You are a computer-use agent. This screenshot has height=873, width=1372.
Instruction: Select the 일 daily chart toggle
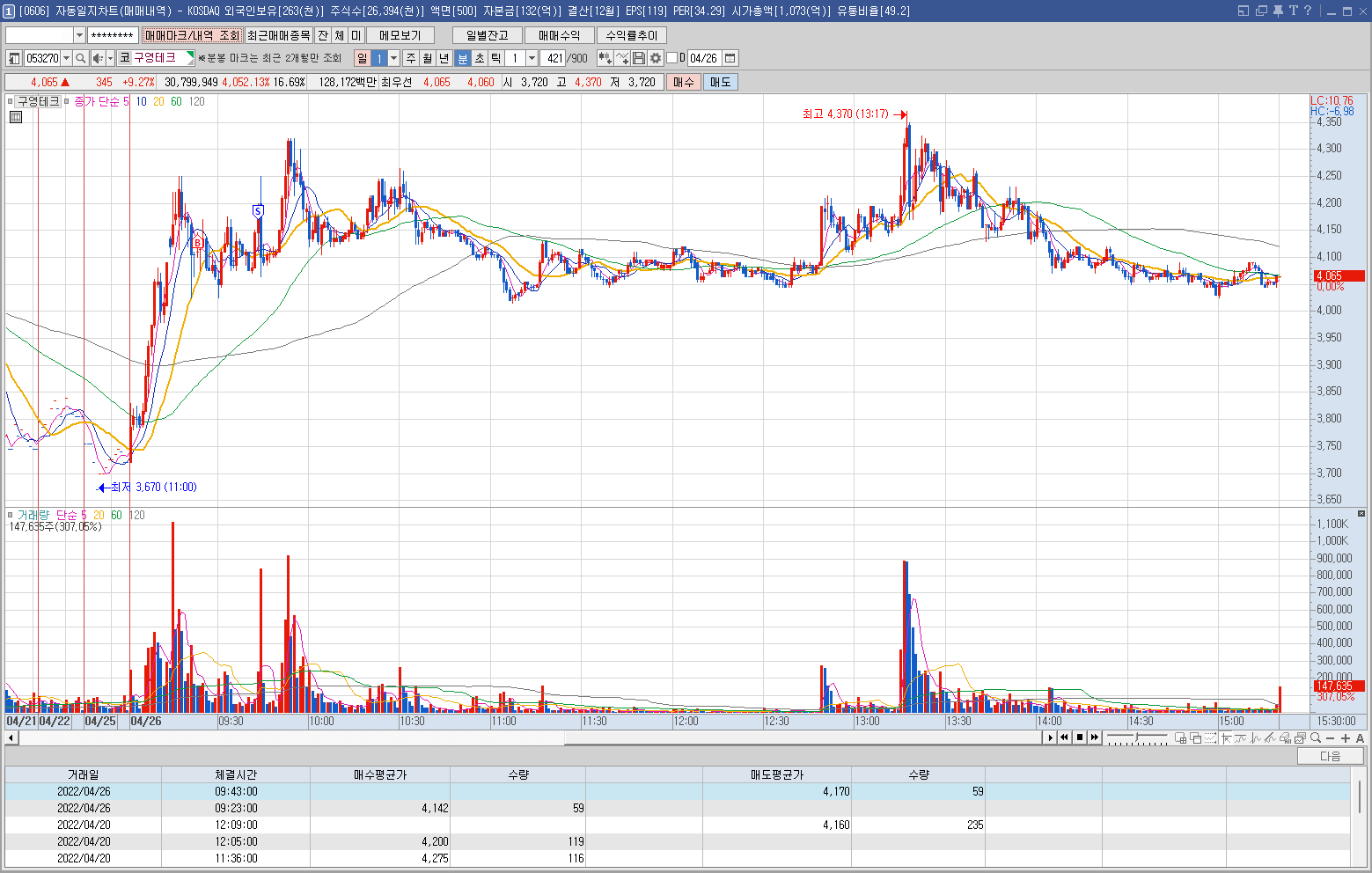[x=362, y=58]
